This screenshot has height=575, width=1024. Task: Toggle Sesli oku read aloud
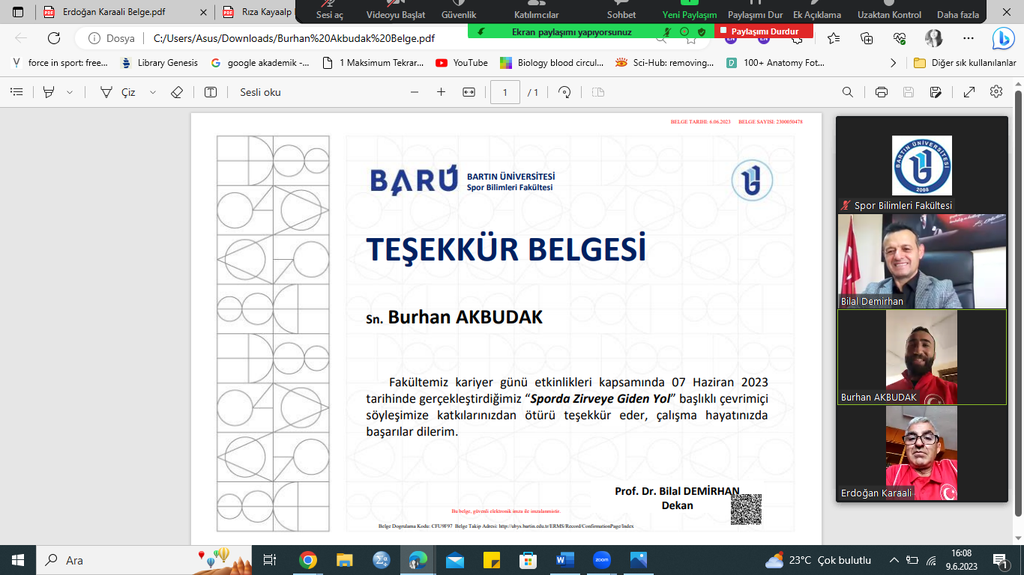pos(260,92)
